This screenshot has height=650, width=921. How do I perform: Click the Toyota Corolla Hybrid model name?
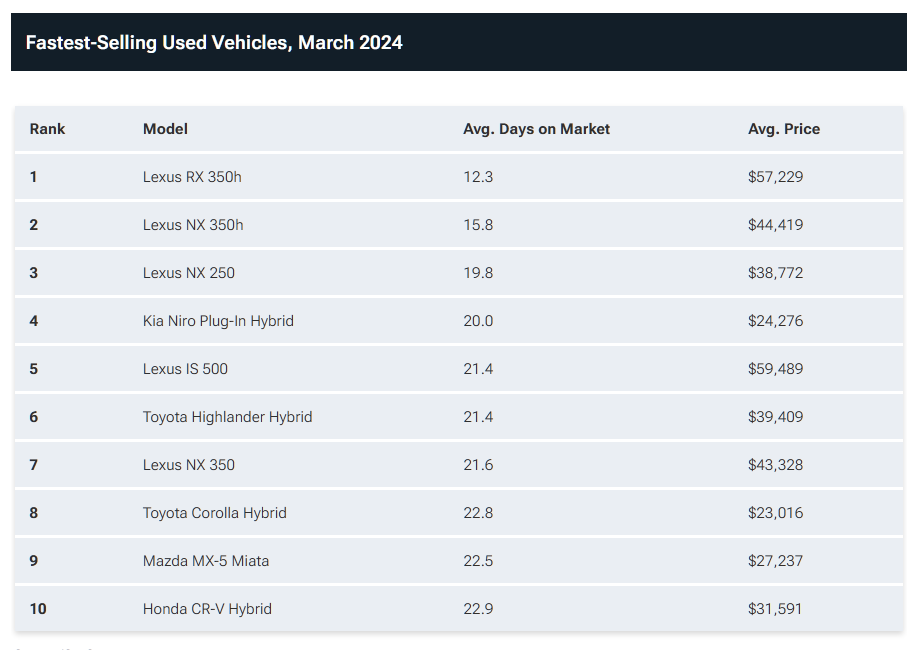click(214, 513)
